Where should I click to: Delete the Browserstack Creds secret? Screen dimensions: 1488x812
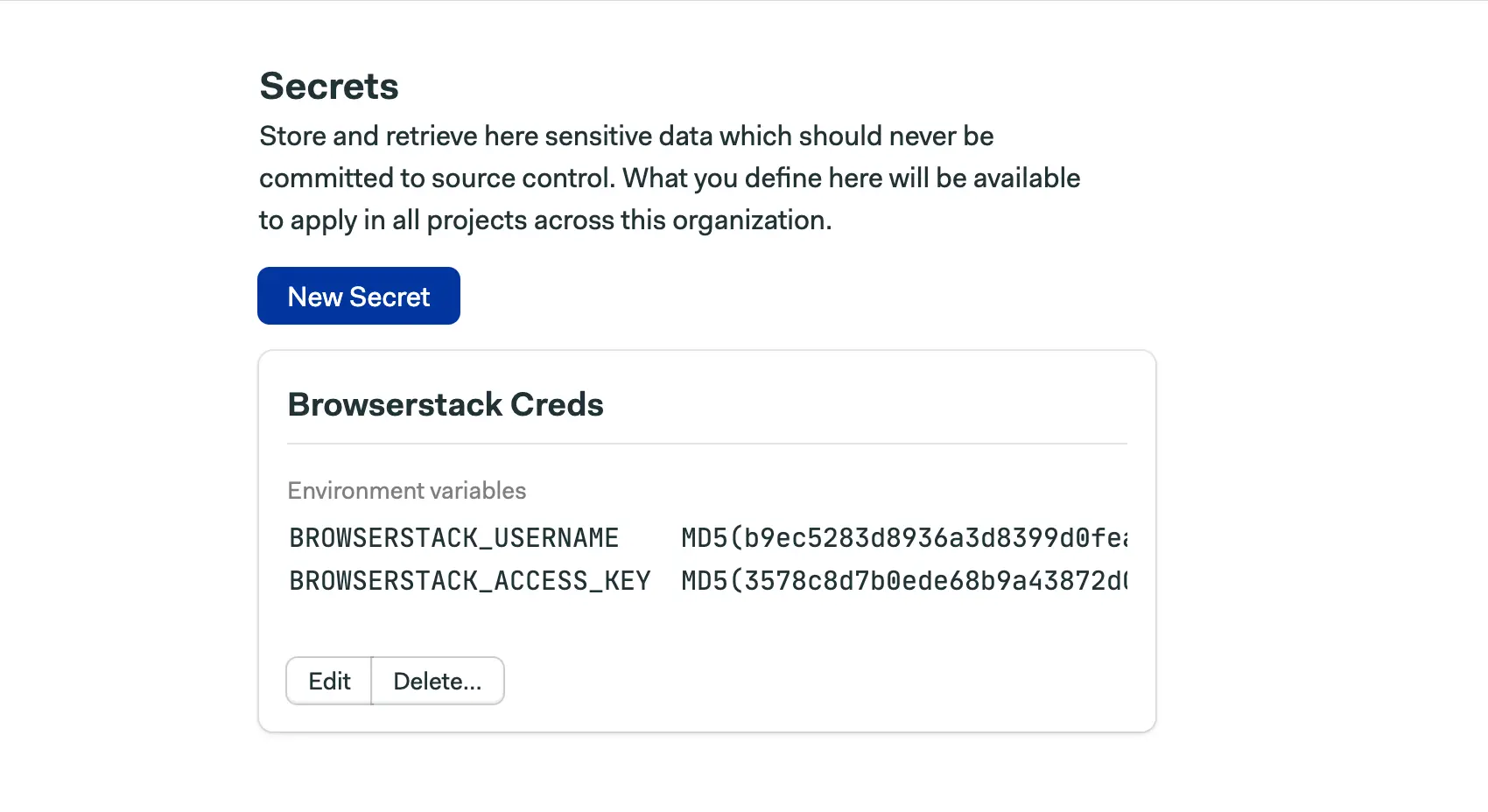[438, 681]
